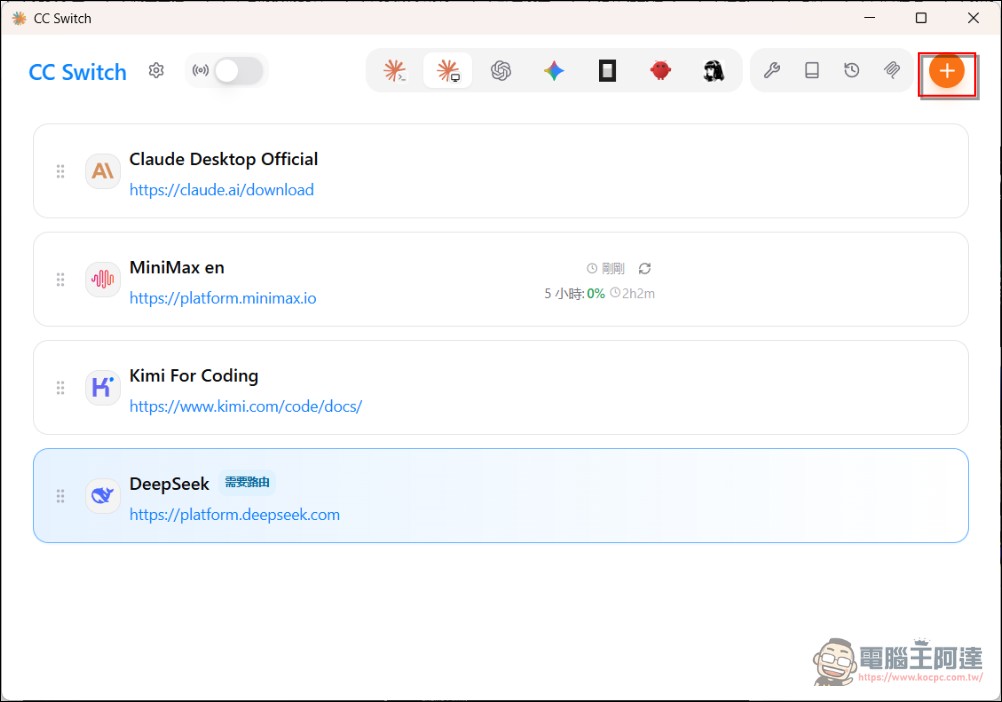The height and width of the screenshot is (702, 1002).
Task: Select the Claude Desktop app tab
Action: (x=448, y=70)
